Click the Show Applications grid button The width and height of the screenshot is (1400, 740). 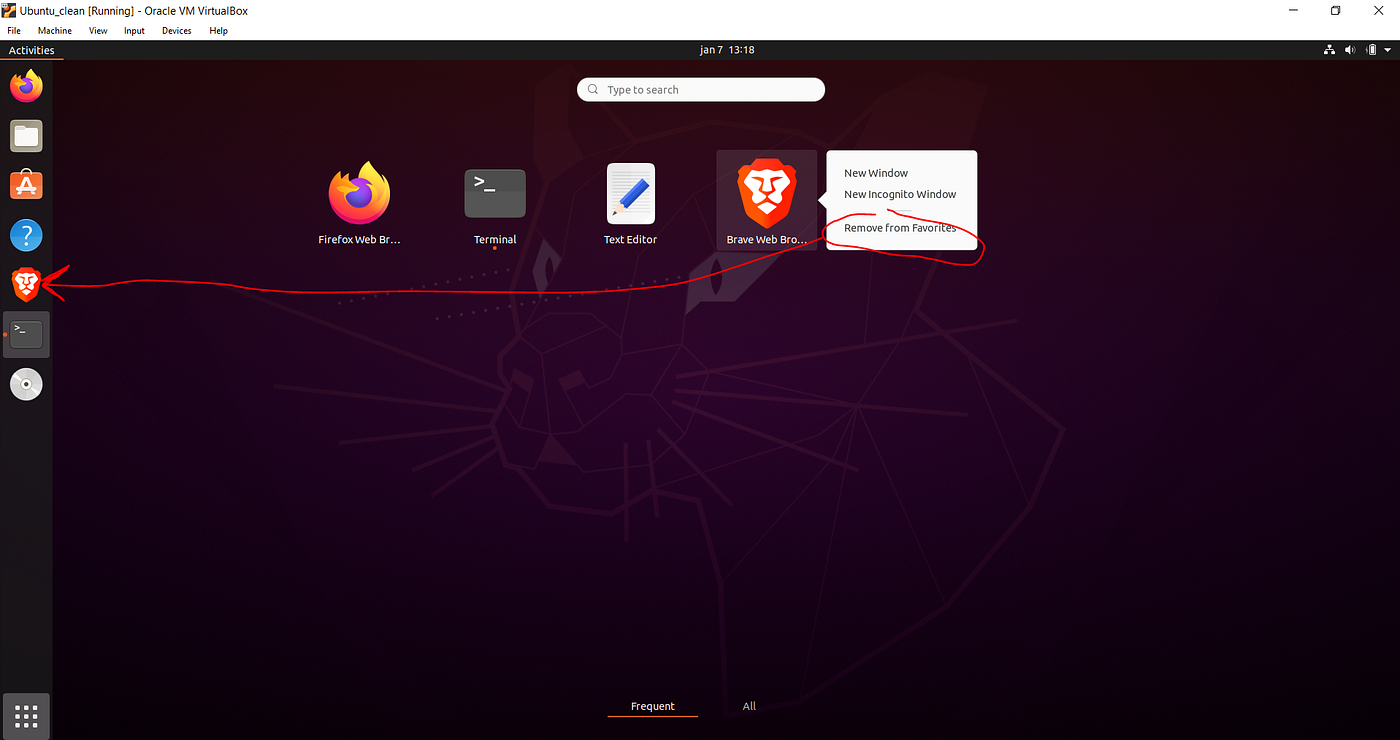(x=27, y=716)
